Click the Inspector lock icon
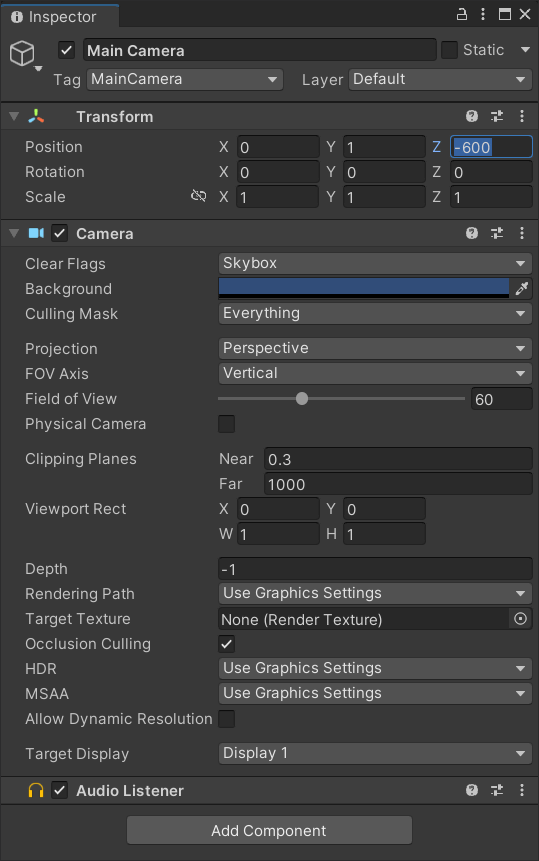Screen dimensions: 539x861 (x=462, y=14)
